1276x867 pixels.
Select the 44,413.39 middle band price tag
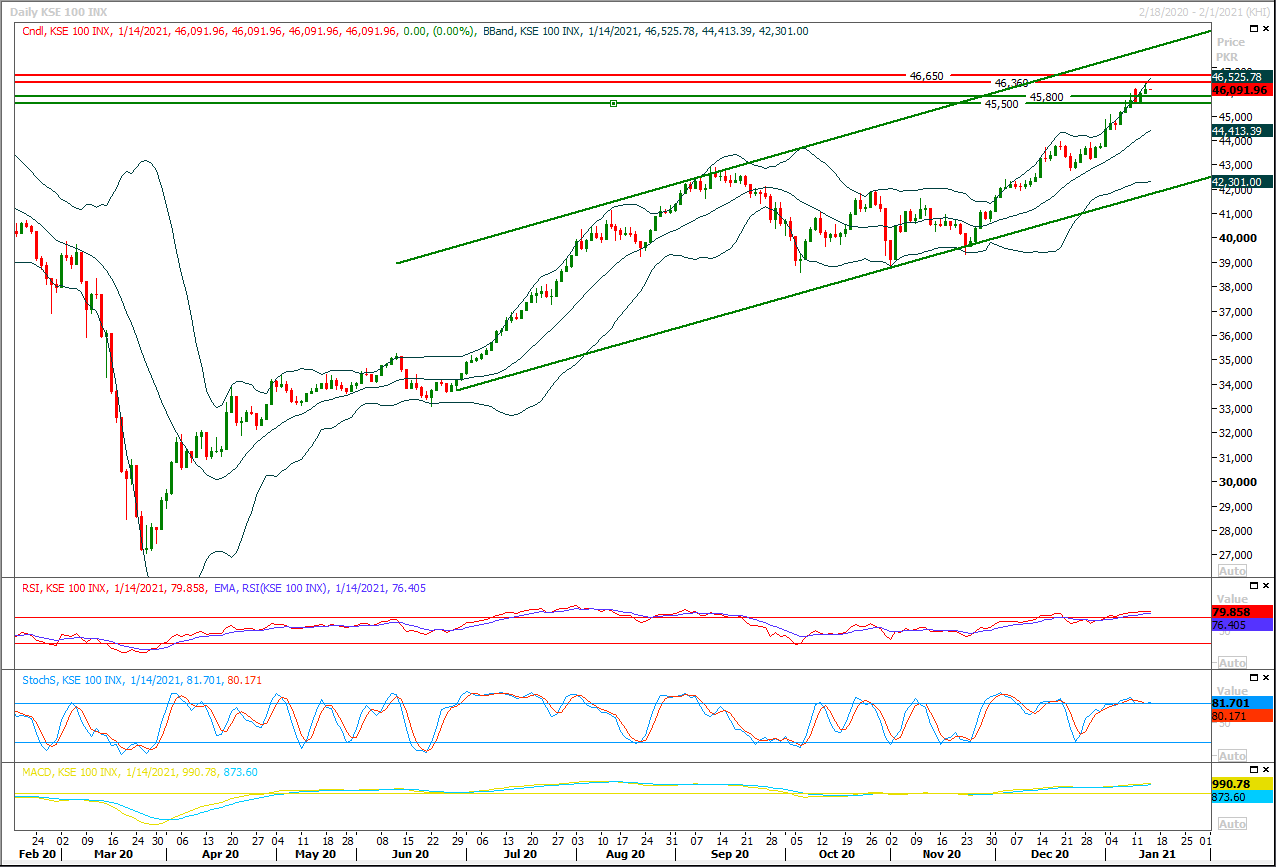[1241, 131]
